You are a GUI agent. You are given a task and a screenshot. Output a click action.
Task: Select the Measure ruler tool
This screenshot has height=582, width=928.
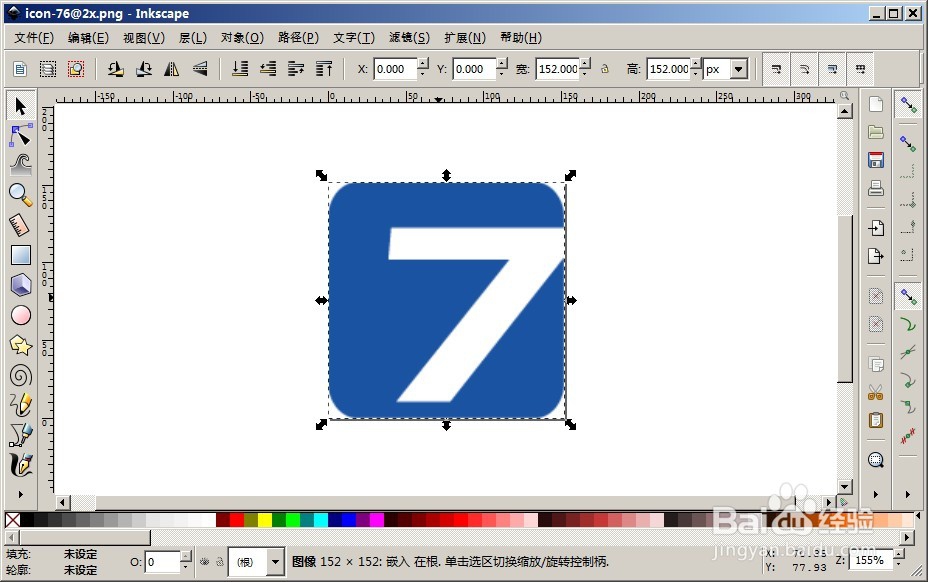pyautogui.click(x=21, y=225)
